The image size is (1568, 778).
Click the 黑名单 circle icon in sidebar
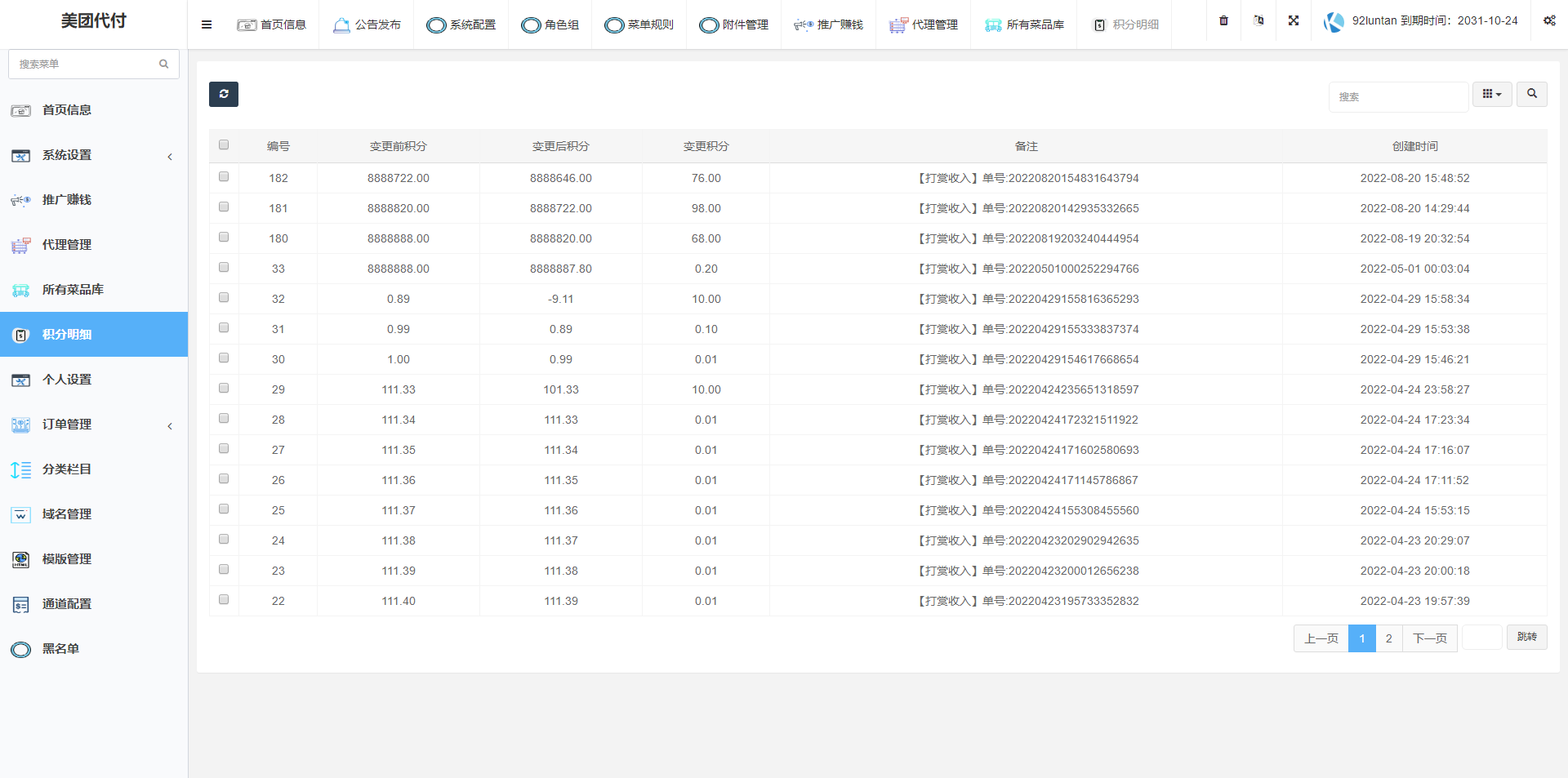[21, 649]
